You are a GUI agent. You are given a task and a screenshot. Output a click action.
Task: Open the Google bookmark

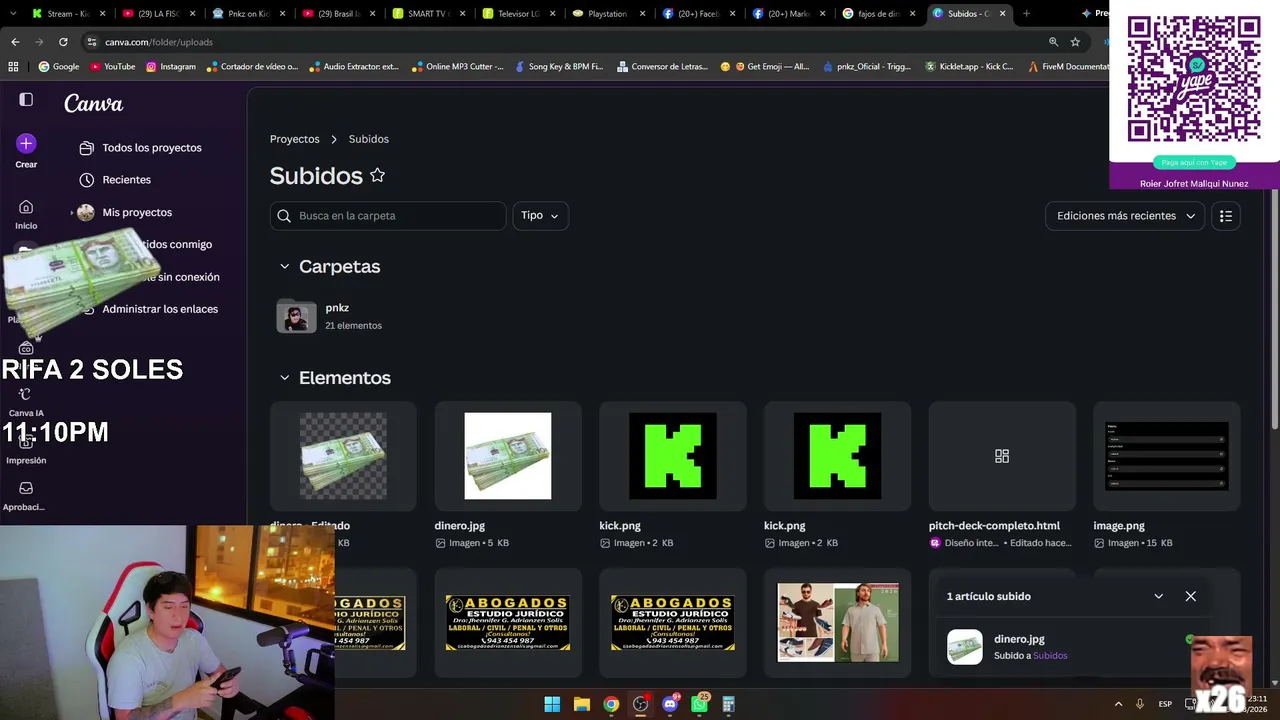point(58,67)
